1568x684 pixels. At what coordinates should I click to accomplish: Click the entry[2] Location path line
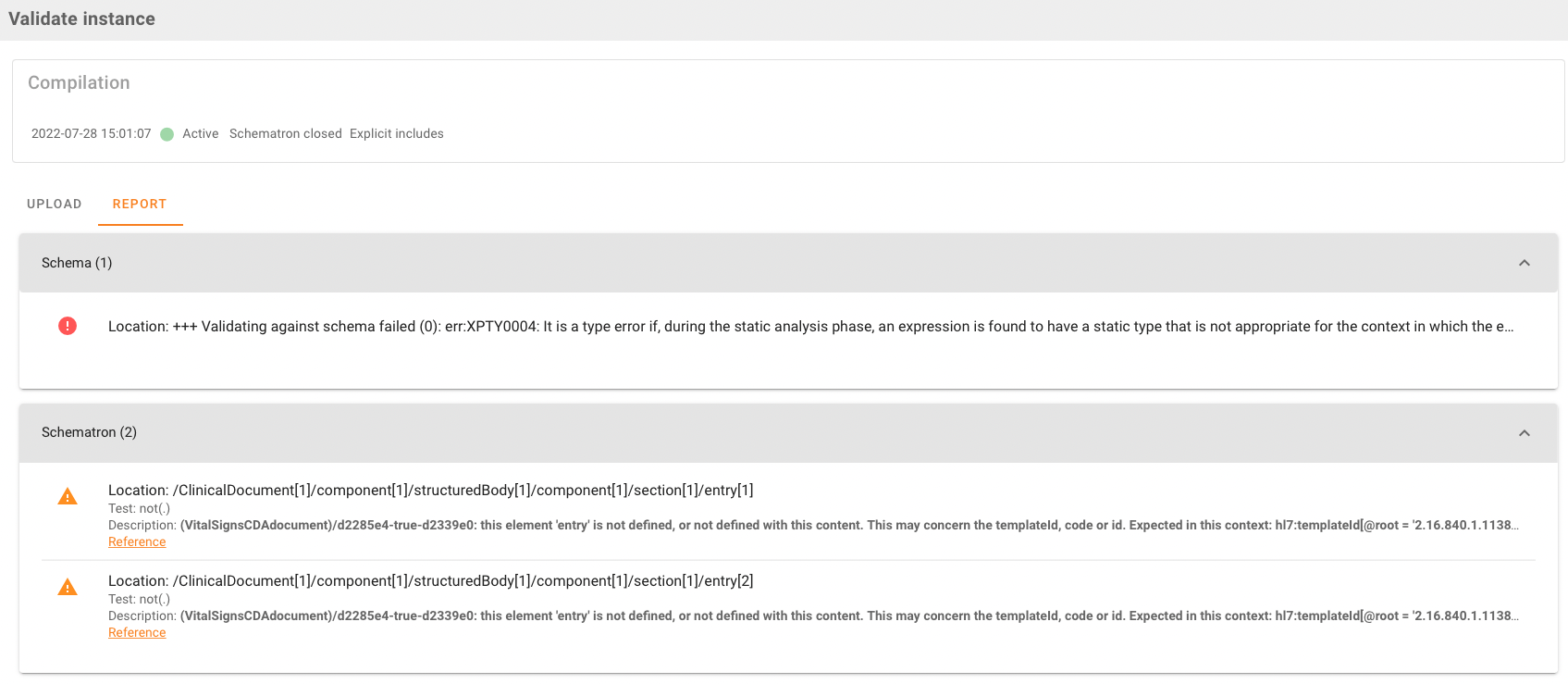click(x=431, y=581)
